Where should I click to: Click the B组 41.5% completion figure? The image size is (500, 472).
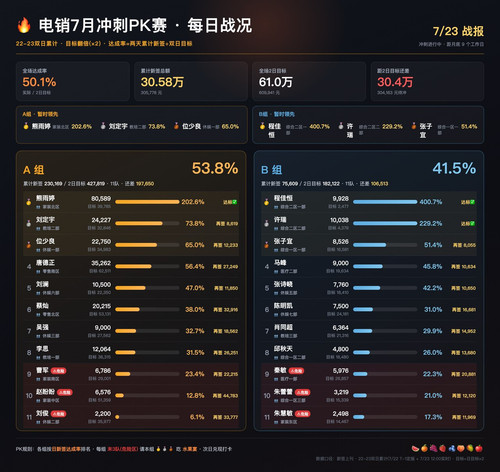point(454,168)
